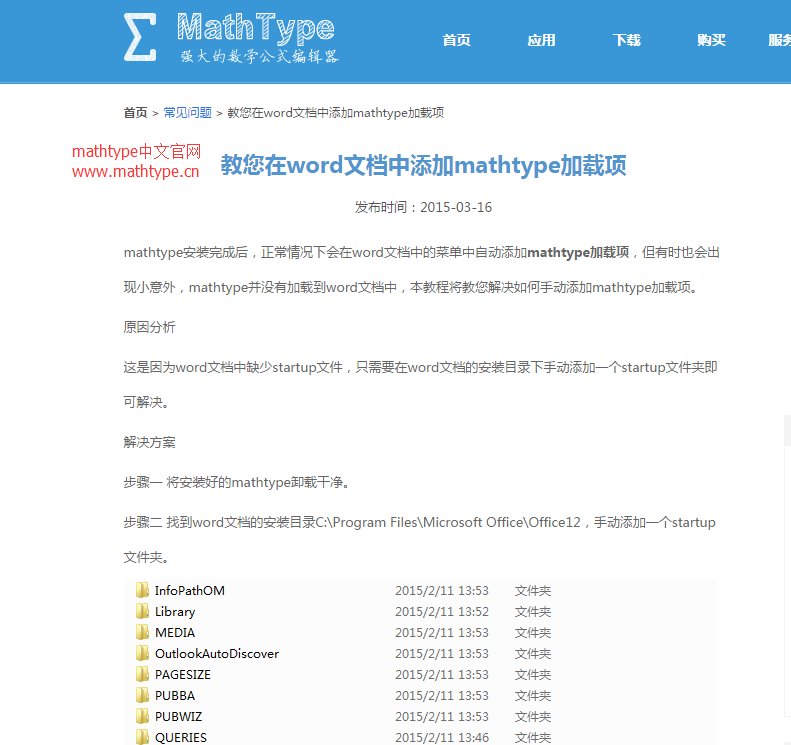Open the 应用 navigation menu item
Viewport: 791px width, 745px height.
tap(541, 40)
